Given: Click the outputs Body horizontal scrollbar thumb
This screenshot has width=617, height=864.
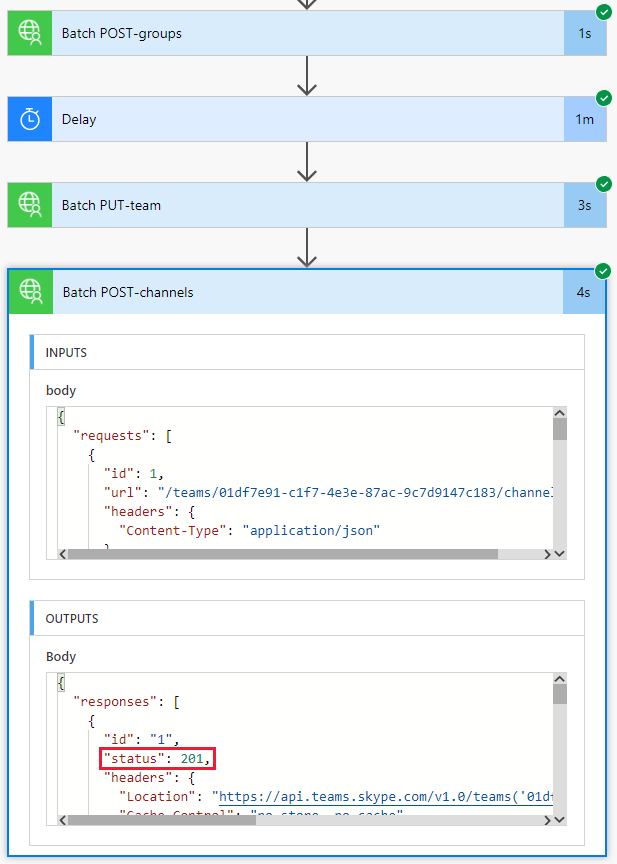Looking at the screenshot, I should (162, 820).
